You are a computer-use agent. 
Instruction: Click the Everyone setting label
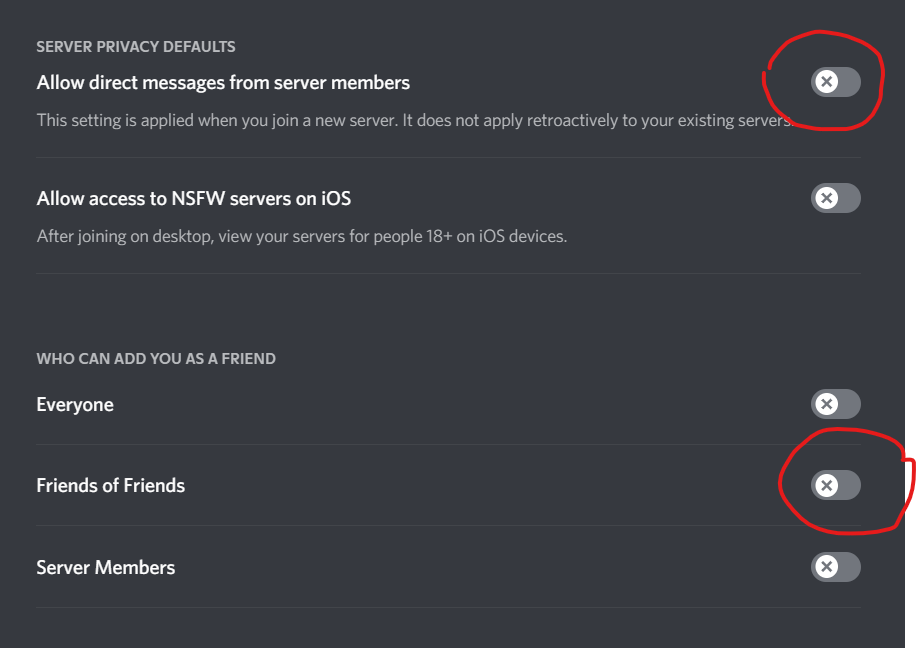[x=75, y=404]
